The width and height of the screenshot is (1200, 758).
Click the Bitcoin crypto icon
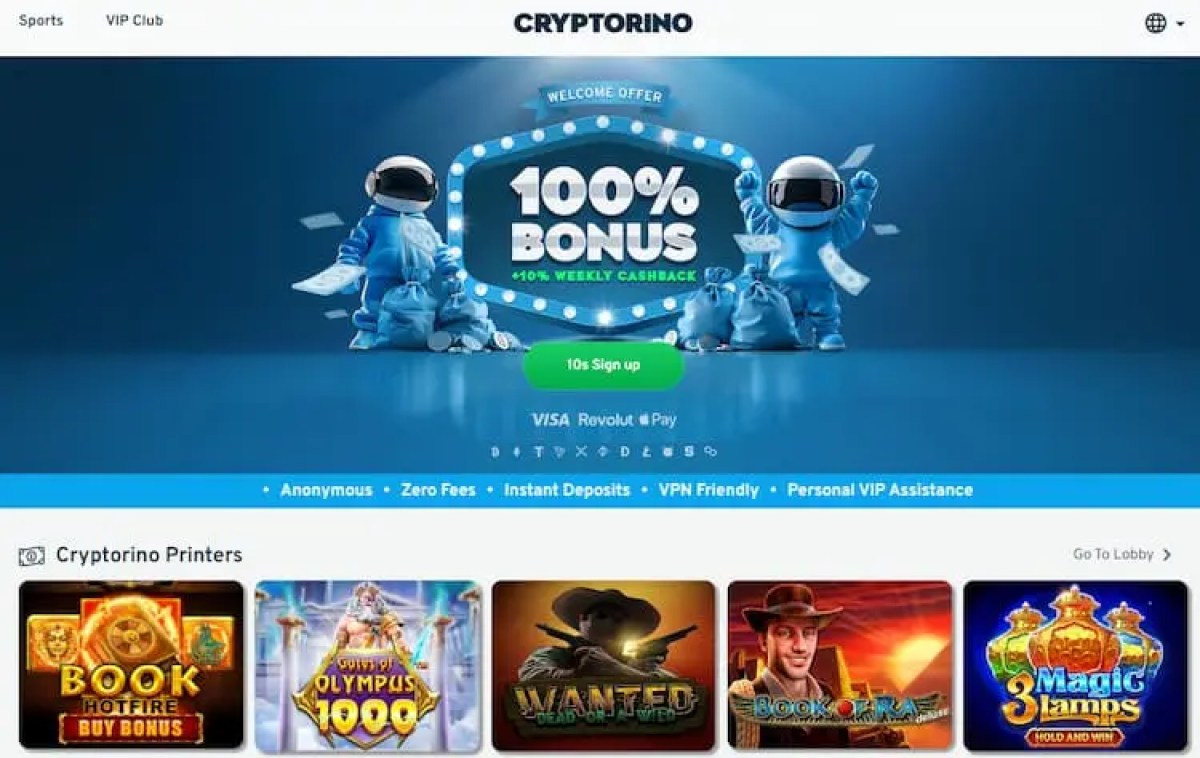tap(495, 452)
